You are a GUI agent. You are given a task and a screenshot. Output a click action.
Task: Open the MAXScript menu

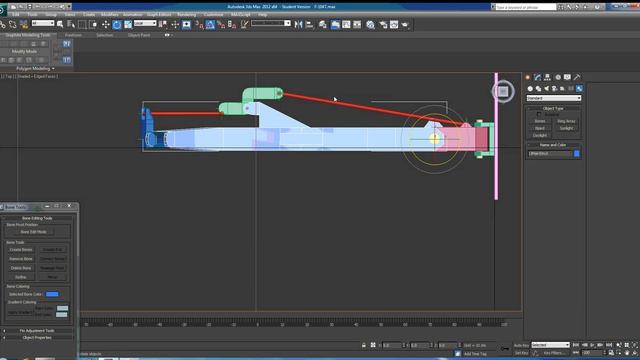click(x=240, y=14)
